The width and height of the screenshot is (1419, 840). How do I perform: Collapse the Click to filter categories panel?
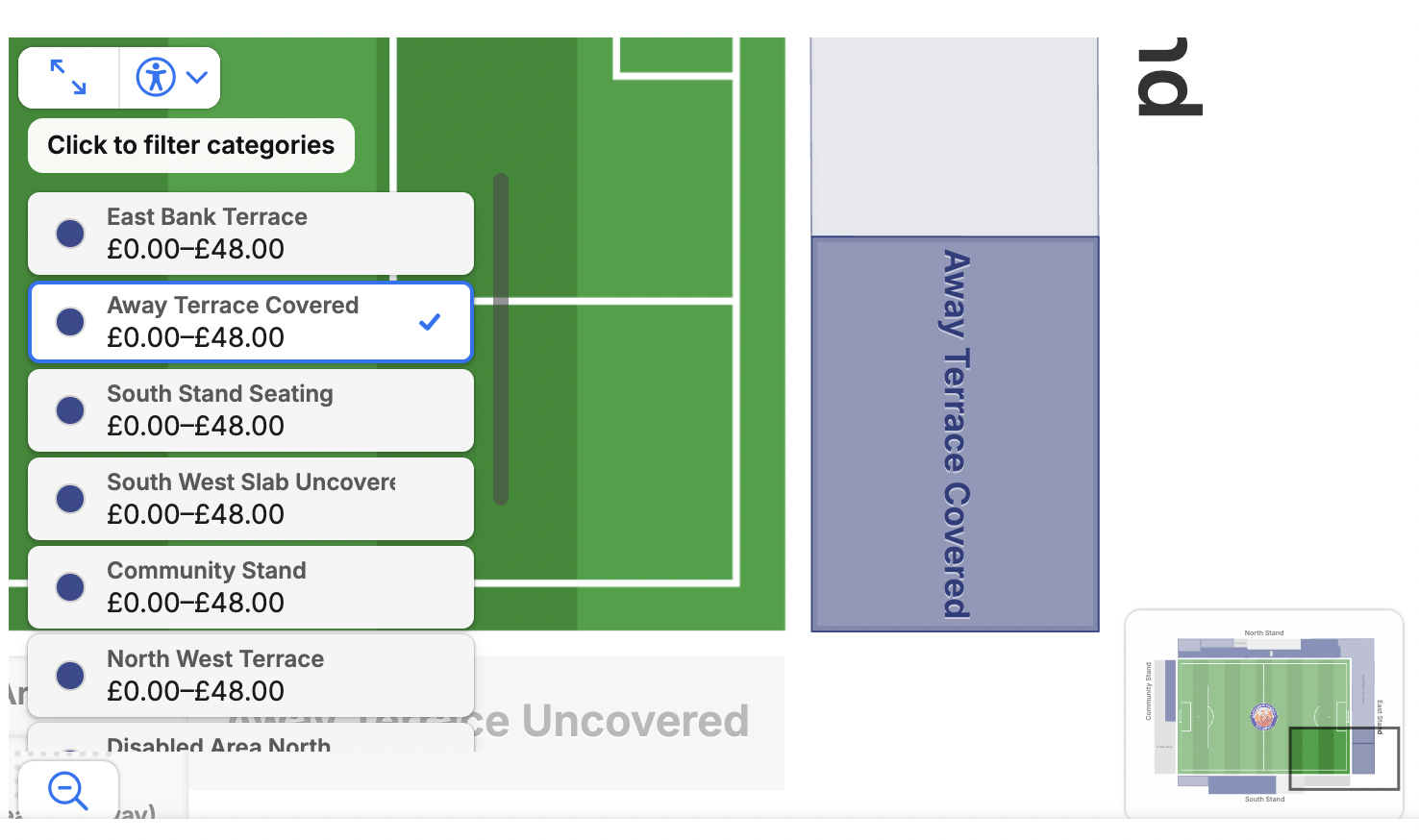[x=191, y=145]
